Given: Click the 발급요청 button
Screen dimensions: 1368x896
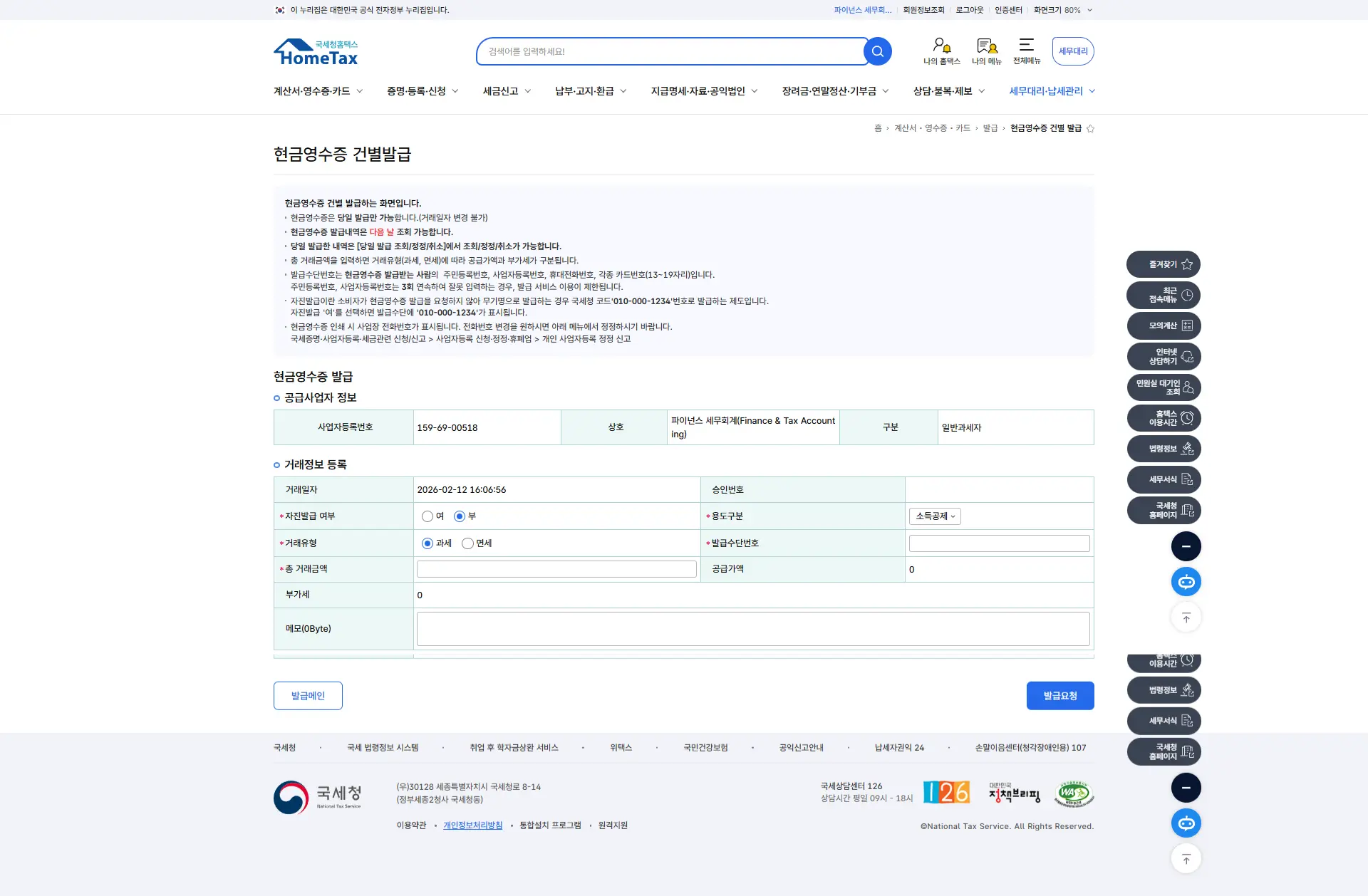Looking at the screenshot, I should point(1059,696).
